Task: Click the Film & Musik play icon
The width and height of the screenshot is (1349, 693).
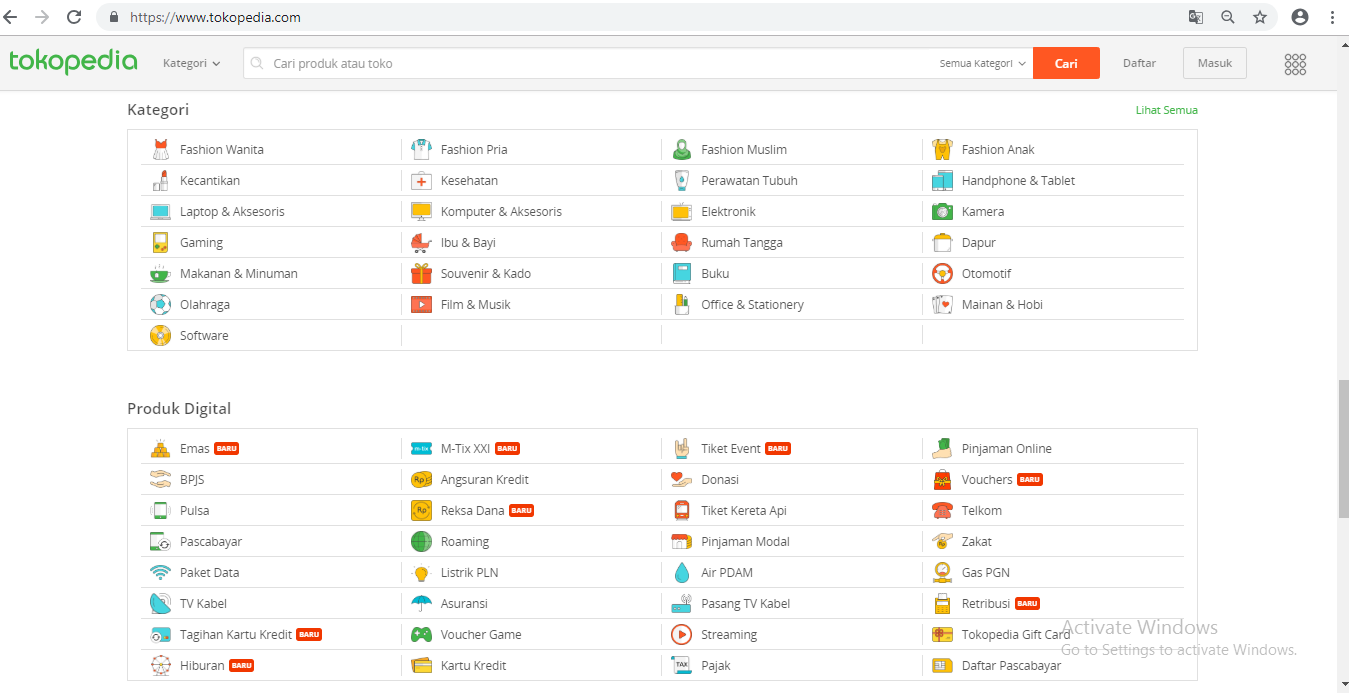Action: coord(421,305)
